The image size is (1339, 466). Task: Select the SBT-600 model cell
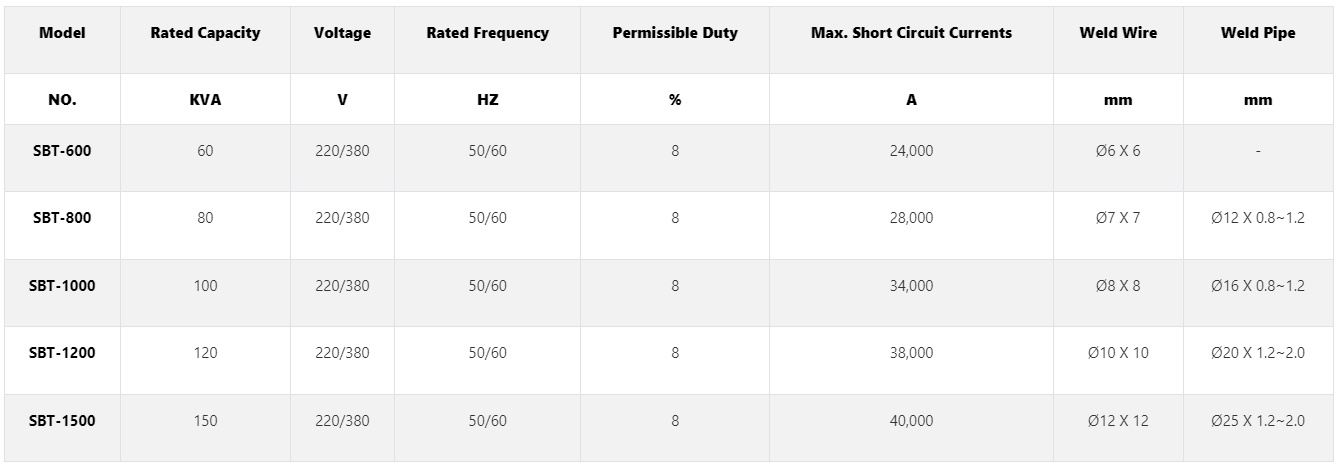62,150
